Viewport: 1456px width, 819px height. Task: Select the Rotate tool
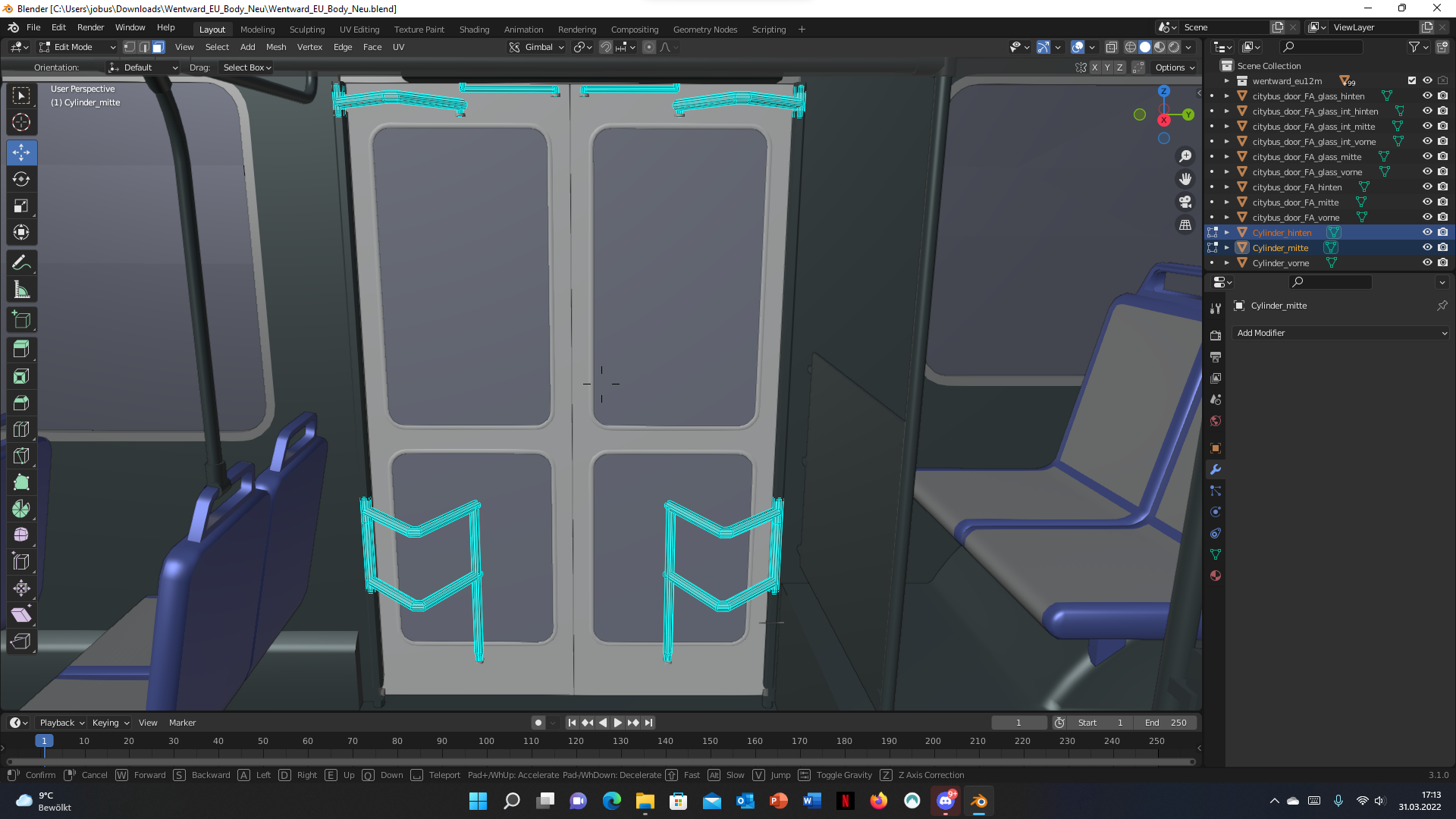tap(21, 179)
